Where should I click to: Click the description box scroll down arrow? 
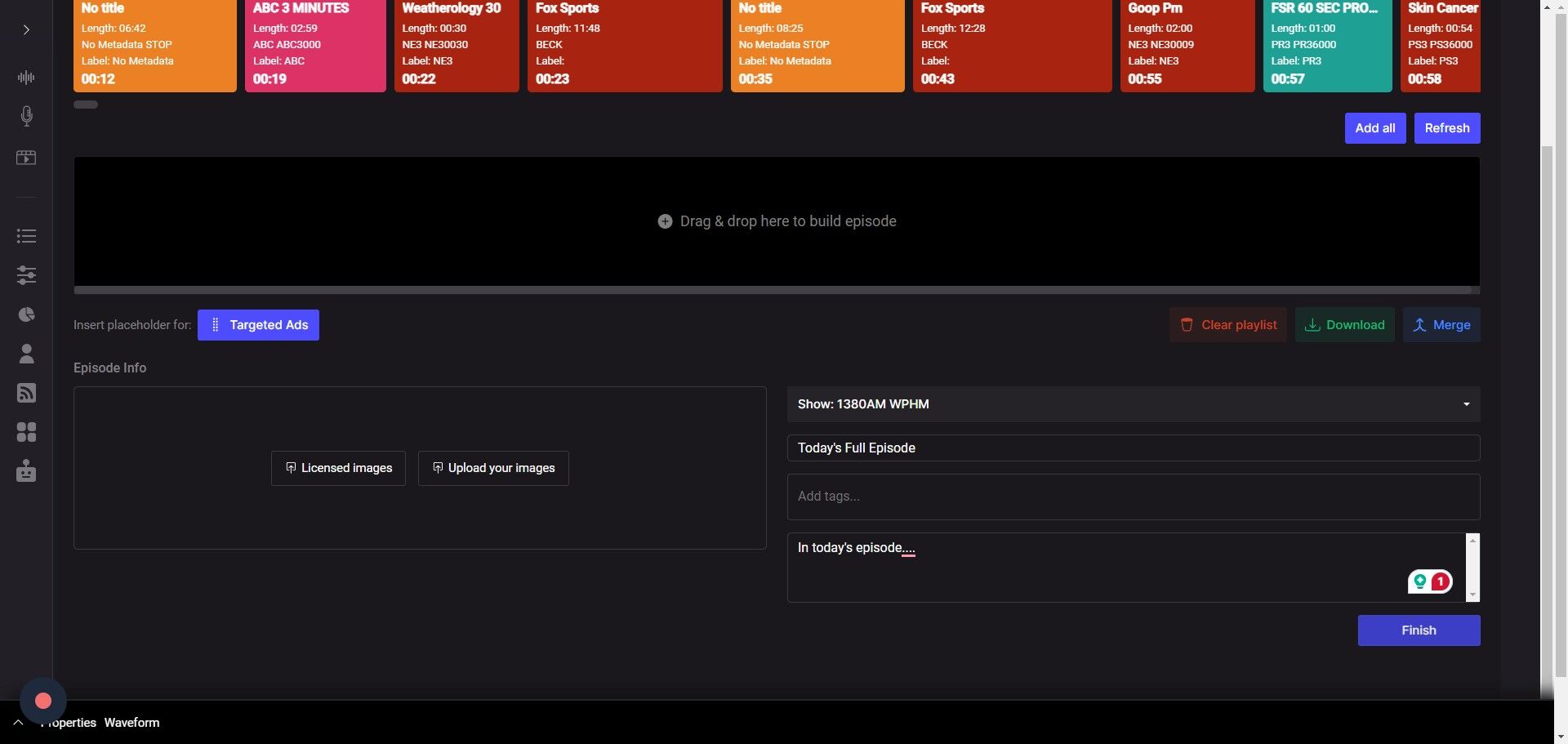pos(1473,595)
